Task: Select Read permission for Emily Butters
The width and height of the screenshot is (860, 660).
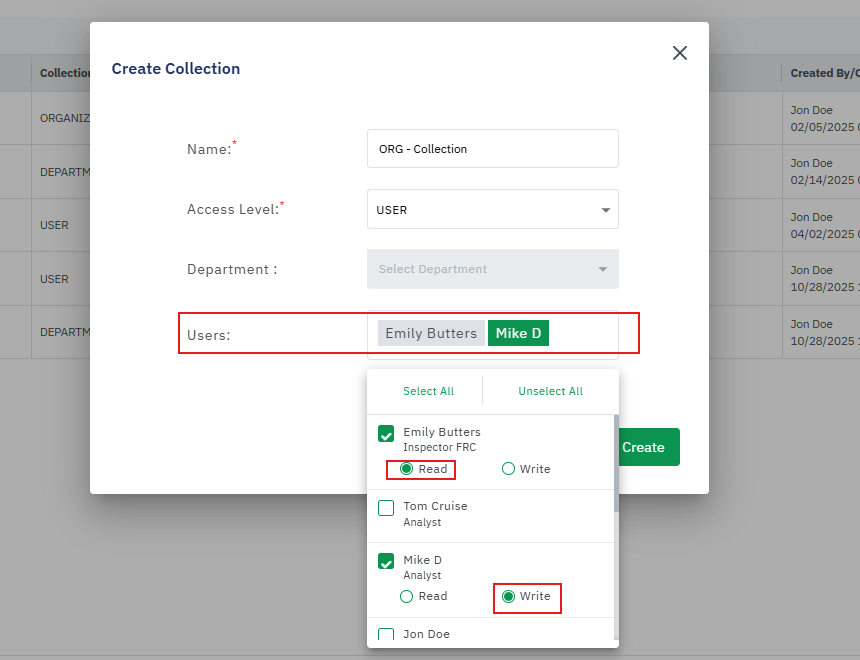Action: coord(407,469)
